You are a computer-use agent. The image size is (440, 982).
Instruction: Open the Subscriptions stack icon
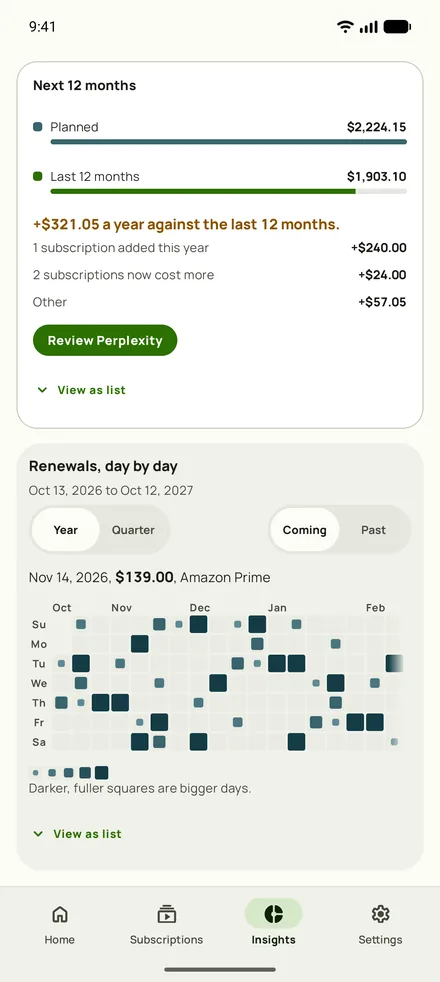[166, 914]
